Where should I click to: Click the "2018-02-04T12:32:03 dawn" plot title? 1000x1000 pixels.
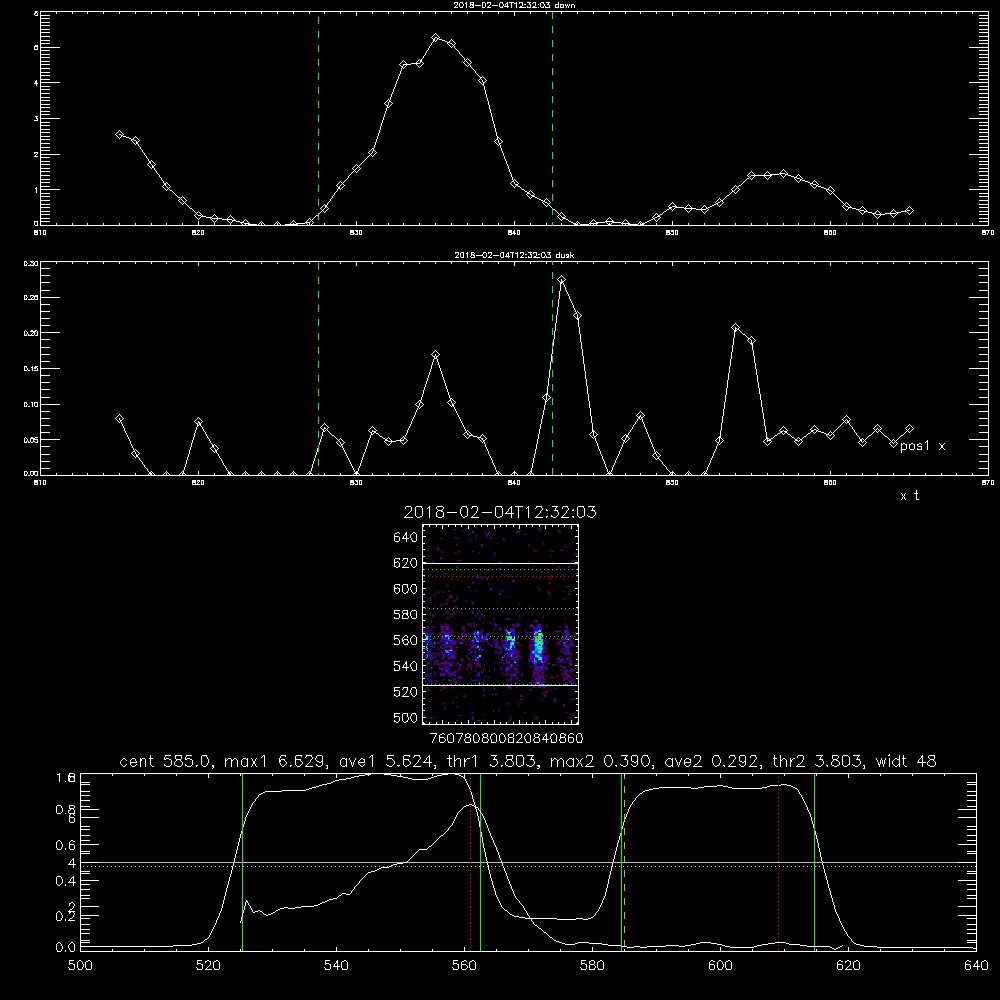point(514,5)
